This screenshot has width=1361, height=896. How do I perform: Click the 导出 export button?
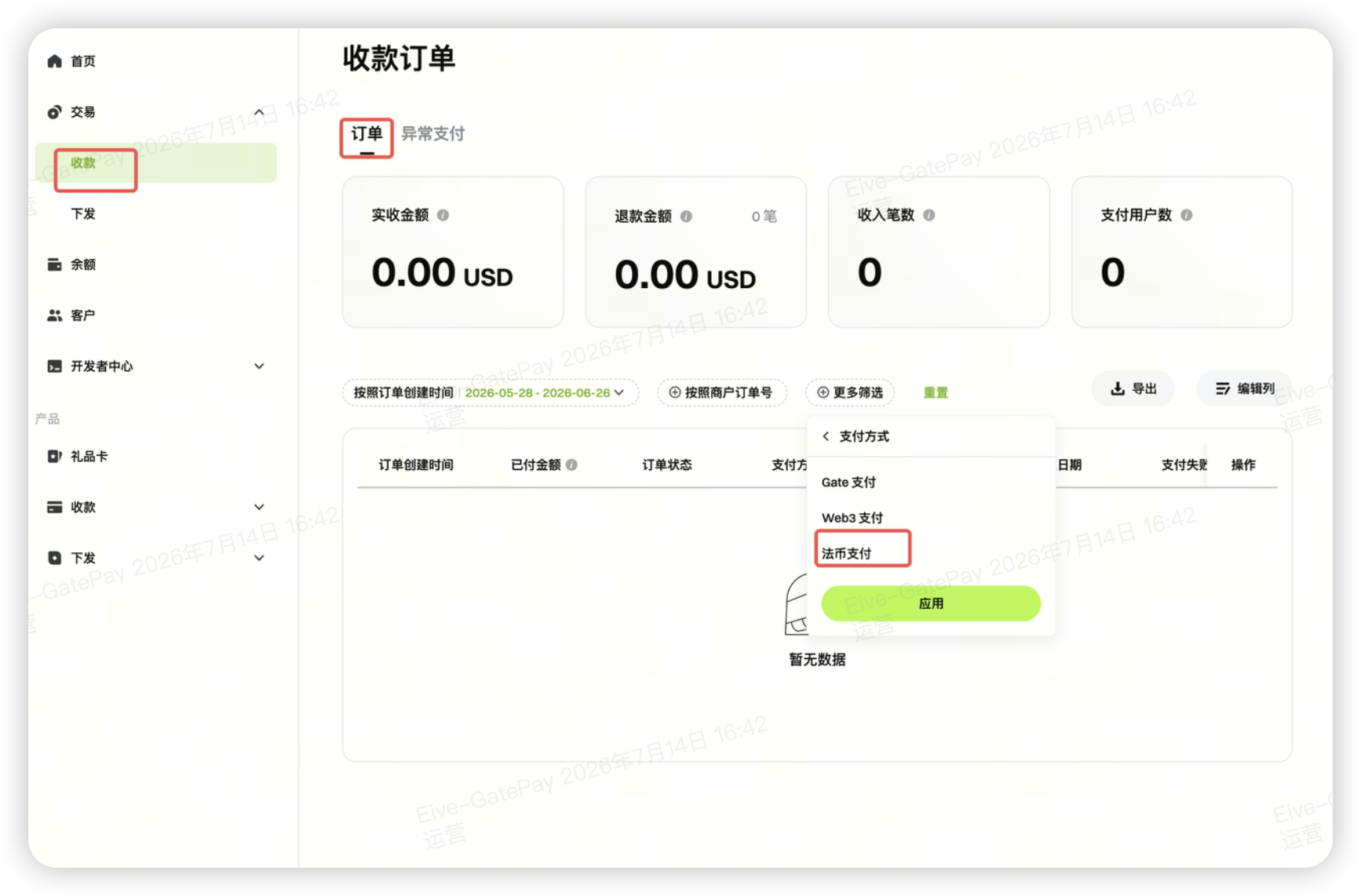click(x=1133, y=388)
